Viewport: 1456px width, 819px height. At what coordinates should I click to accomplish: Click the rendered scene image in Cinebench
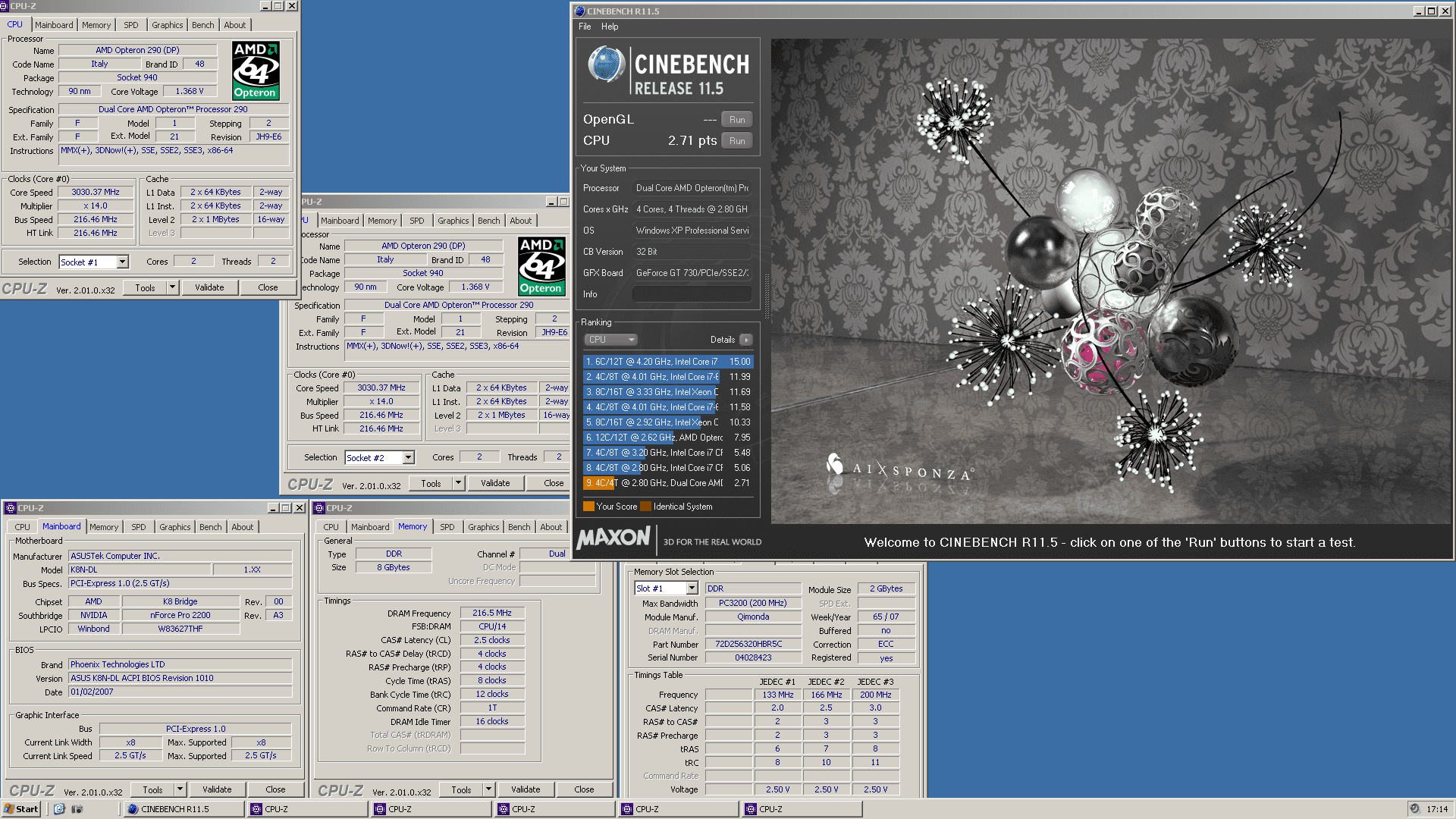tap(1111, 281)
